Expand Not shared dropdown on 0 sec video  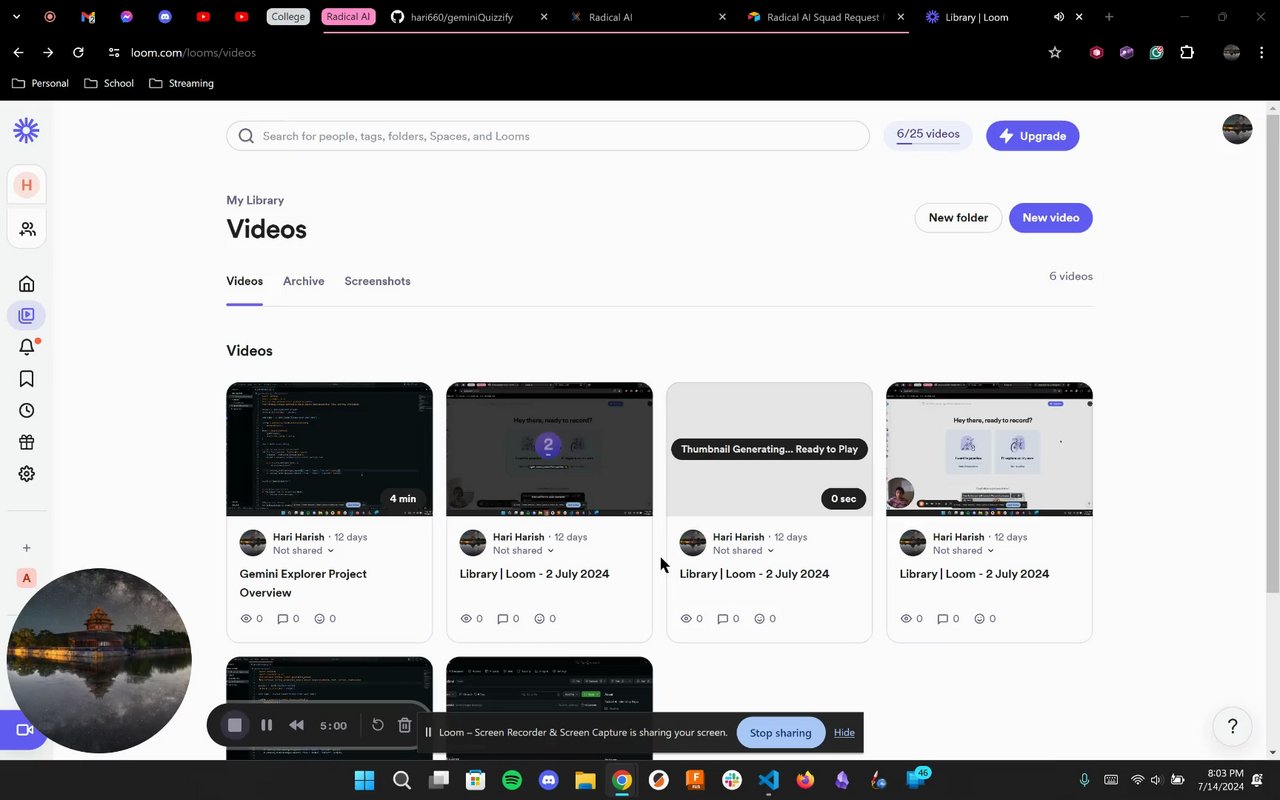[743, 551]
